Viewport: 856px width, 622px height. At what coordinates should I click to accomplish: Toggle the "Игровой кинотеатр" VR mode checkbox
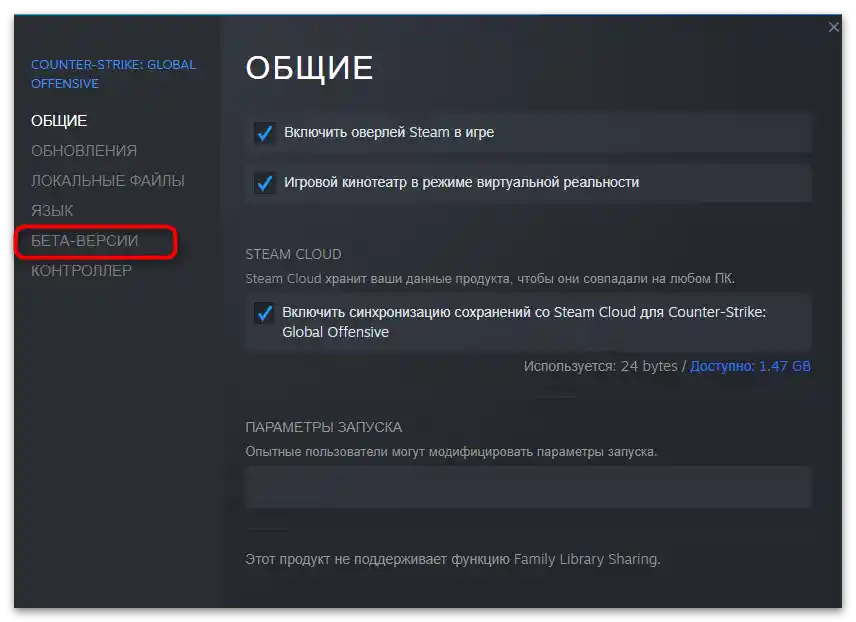tap(265, 182)
